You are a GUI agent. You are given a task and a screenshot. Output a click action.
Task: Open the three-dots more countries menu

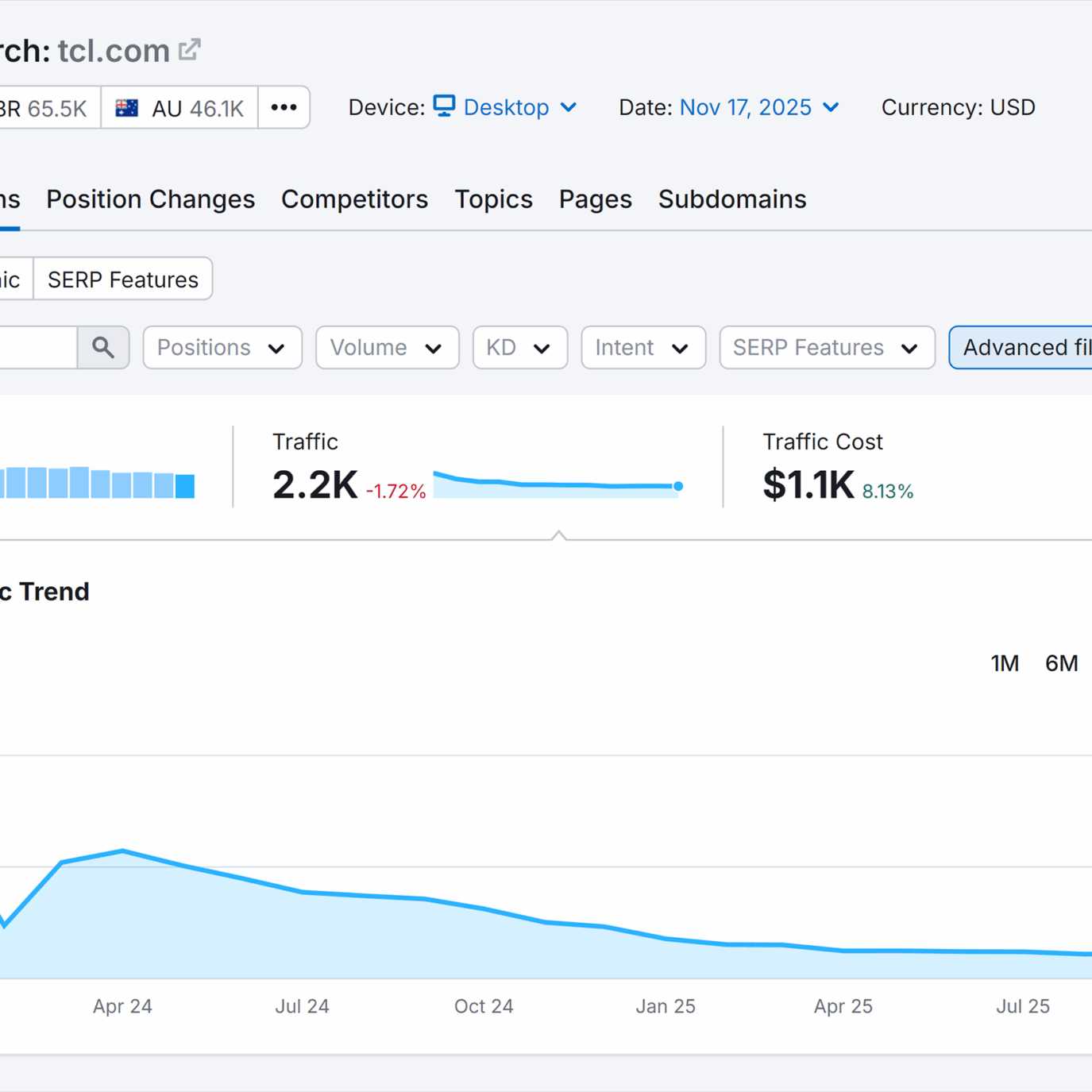coord(284,107)
